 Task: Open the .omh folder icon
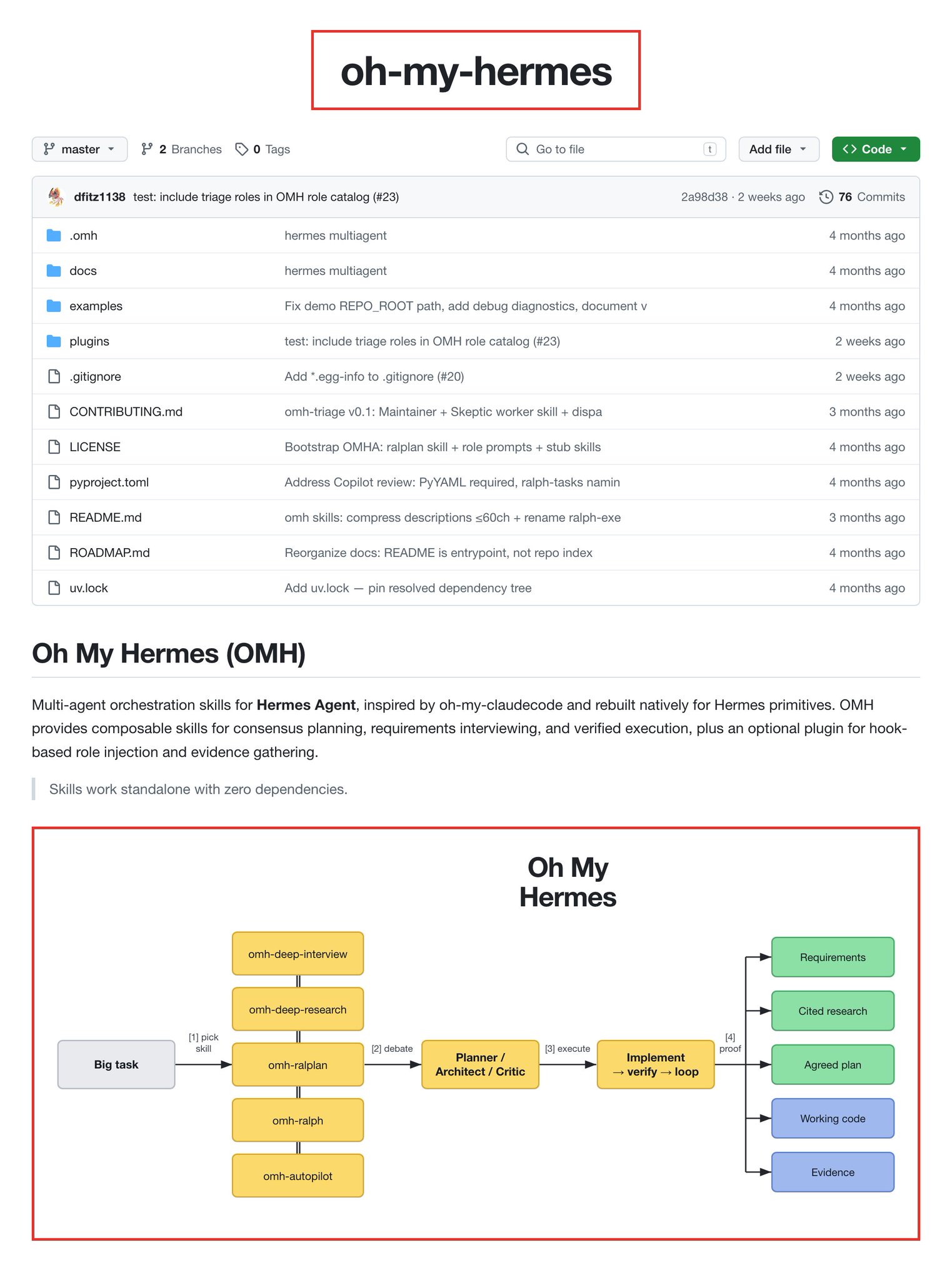(54, 236)
